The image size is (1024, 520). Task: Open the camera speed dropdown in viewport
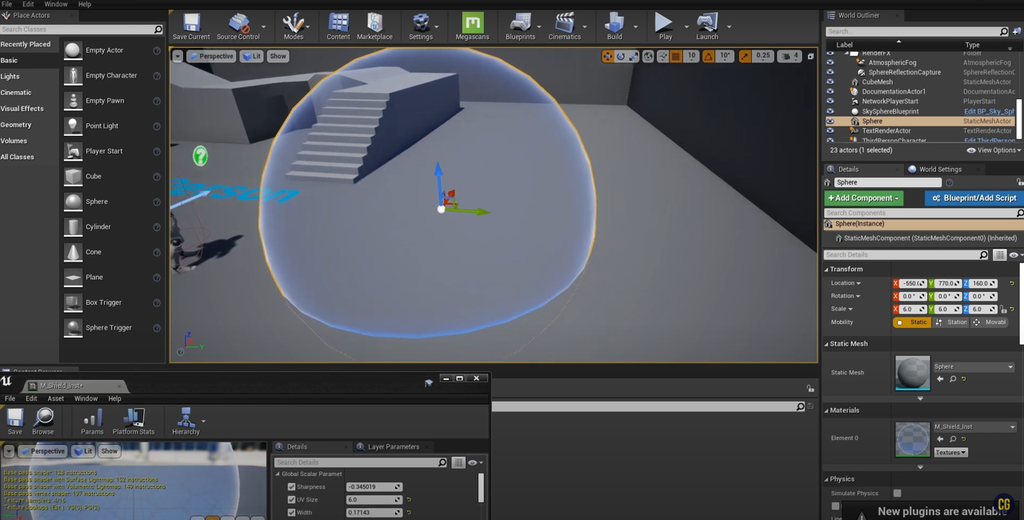tap(788, 56)
